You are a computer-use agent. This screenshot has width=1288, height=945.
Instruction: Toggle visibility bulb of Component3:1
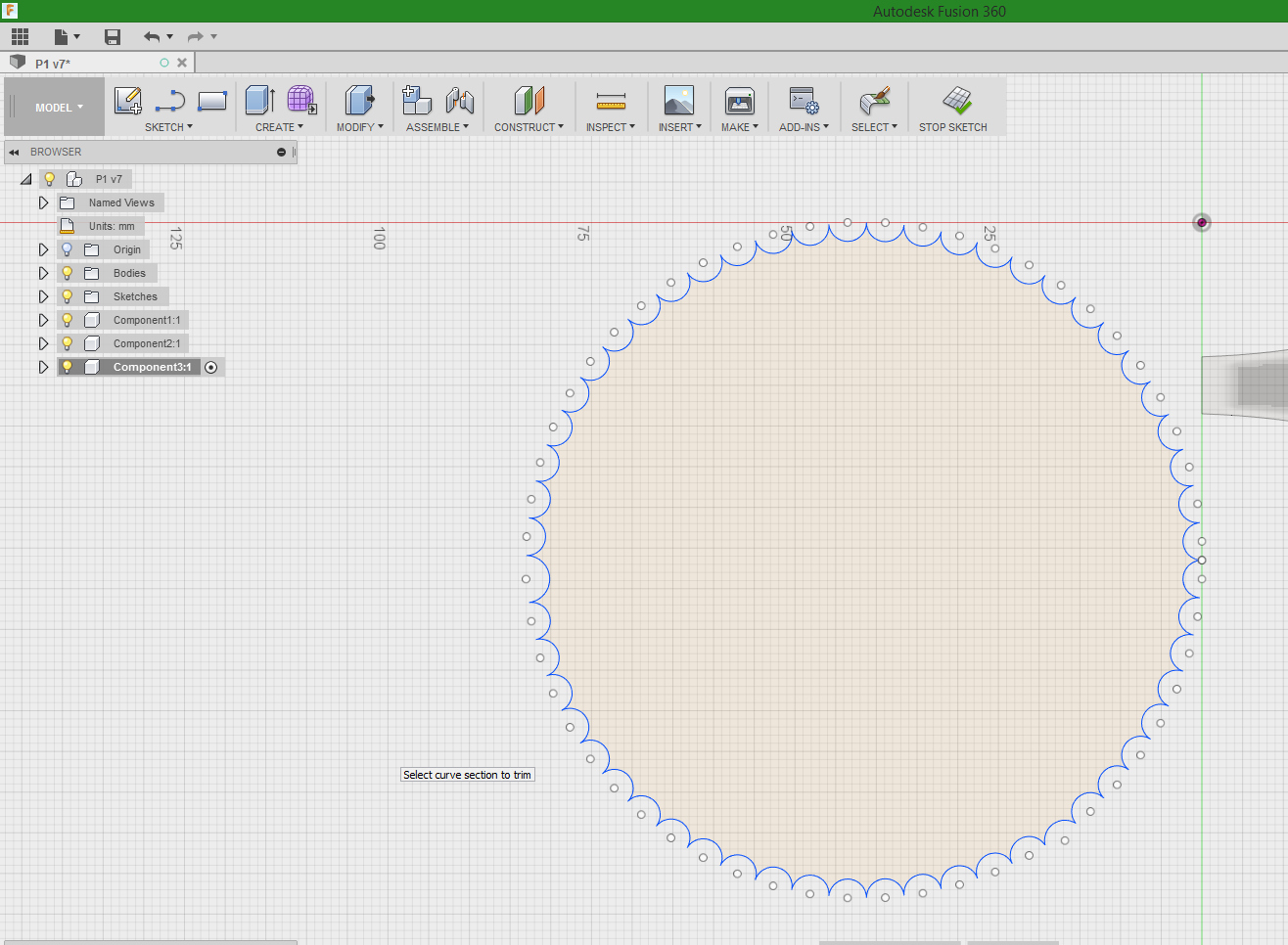point(68,367)
